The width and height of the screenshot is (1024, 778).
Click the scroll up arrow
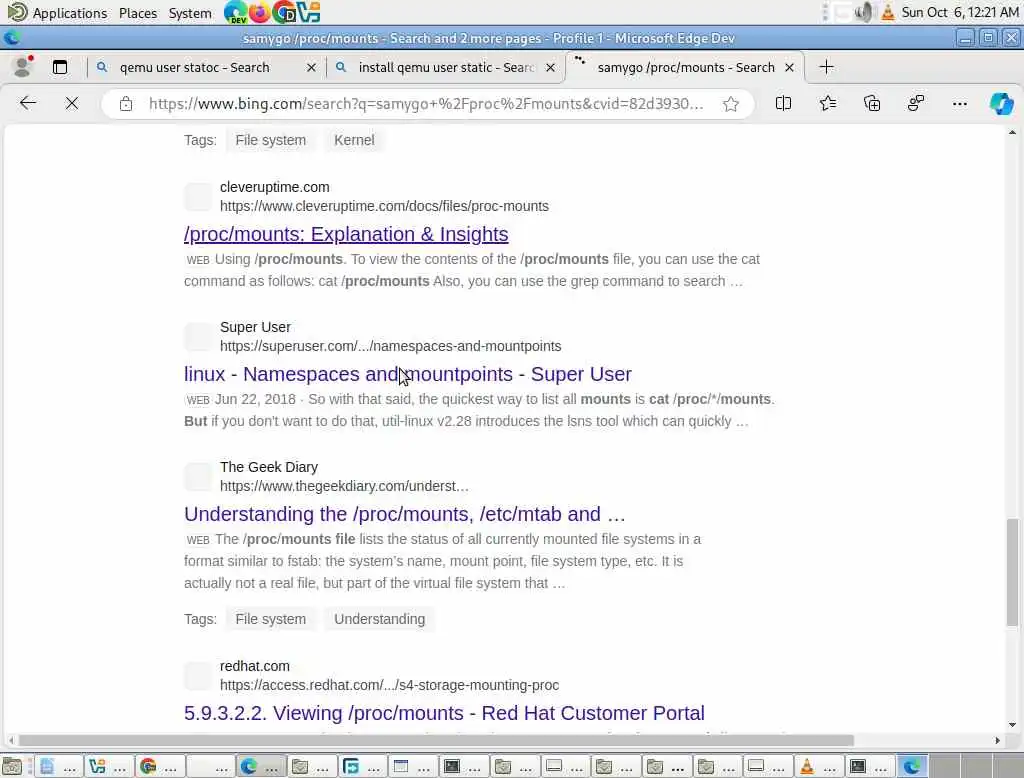1012,133
